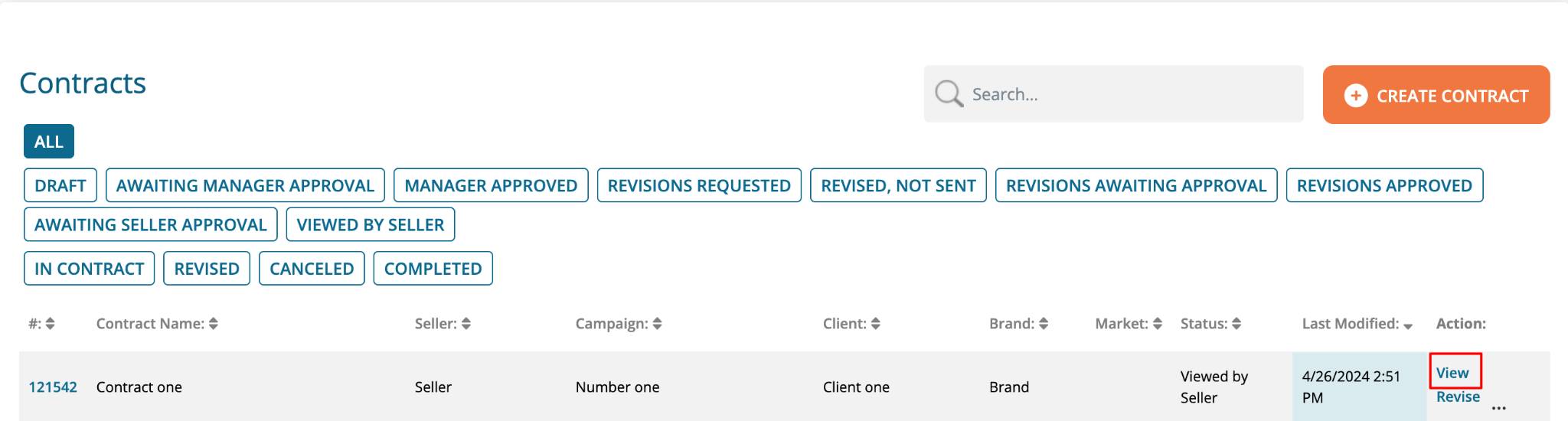Click Revise link for Contract one
The image size is (1568, 421).
(x=1458, y=397)
